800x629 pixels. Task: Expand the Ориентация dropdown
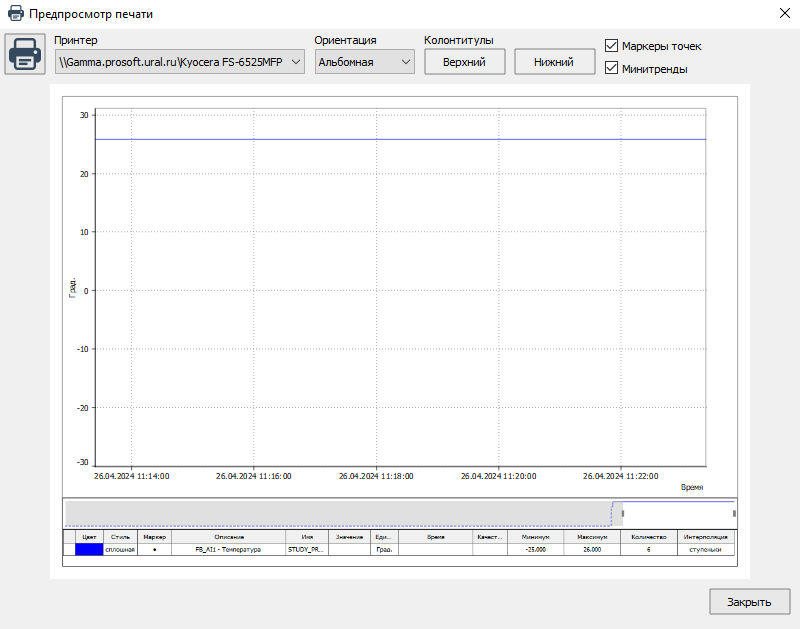[364, 62]
